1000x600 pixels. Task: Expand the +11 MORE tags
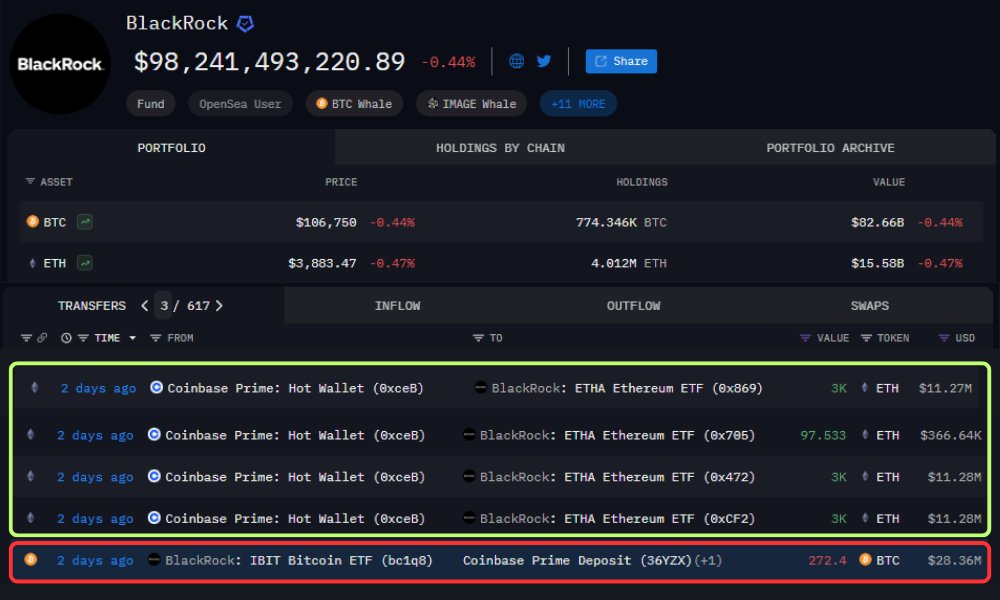[x=578, y=103]
